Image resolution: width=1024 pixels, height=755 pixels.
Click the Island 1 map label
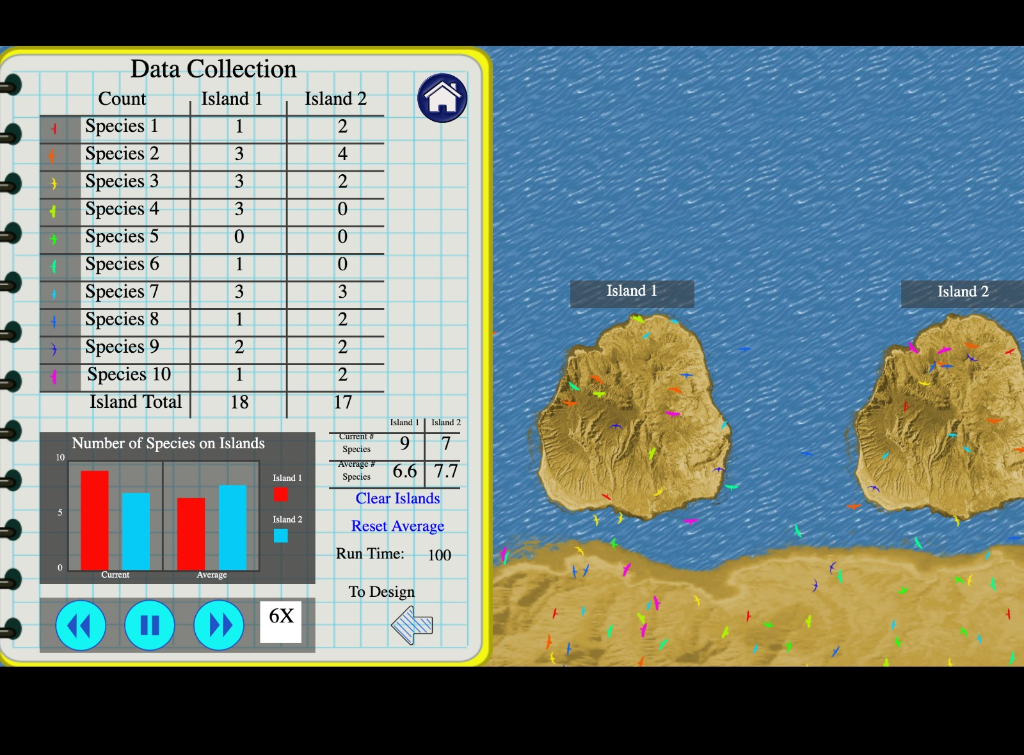click(631, 291)
